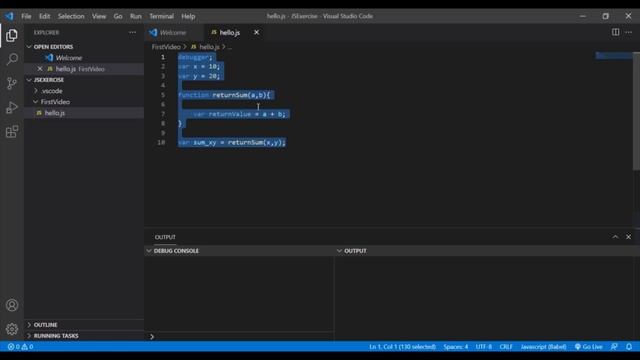Image resolution: width=640 pixels, height=360 pixels.
Task: Click line number 10 in gutter
Action: [x=161, y=142]
